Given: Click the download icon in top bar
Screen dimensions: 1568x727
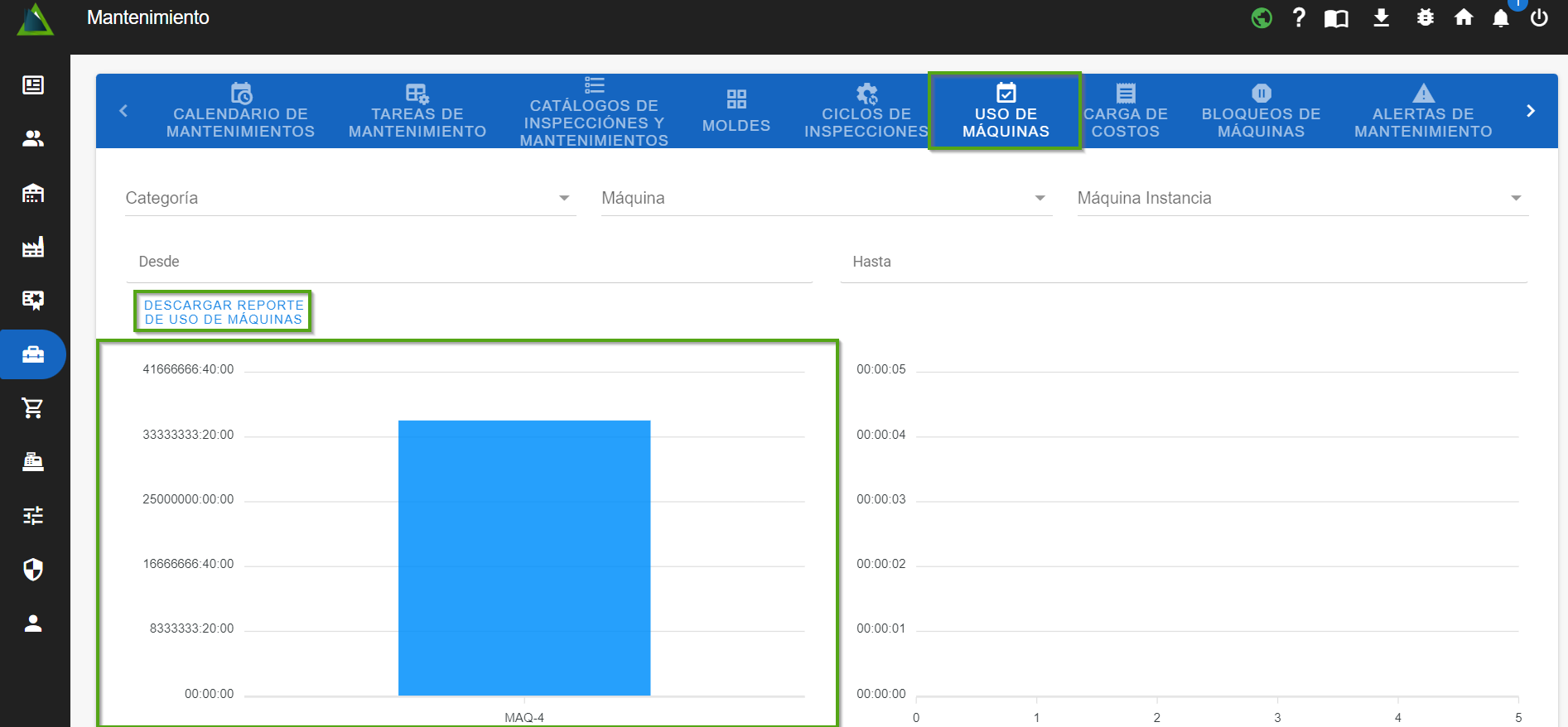Looking at the screenshot, I should pos(1381,17).
